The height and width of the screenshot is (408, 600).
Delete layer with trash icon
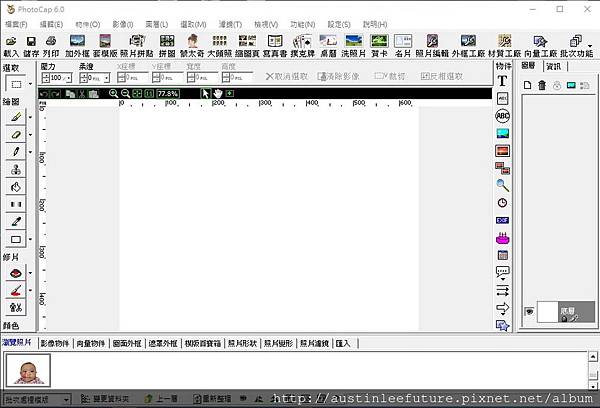[x=542, y=85]
